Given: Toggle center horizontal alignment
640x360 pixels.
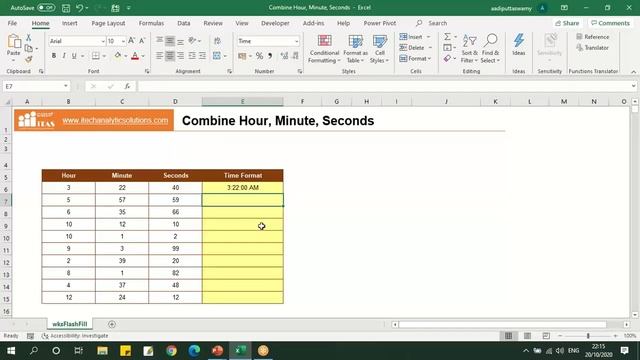Looking at the screenshot, I should click(x=170, y=56).
